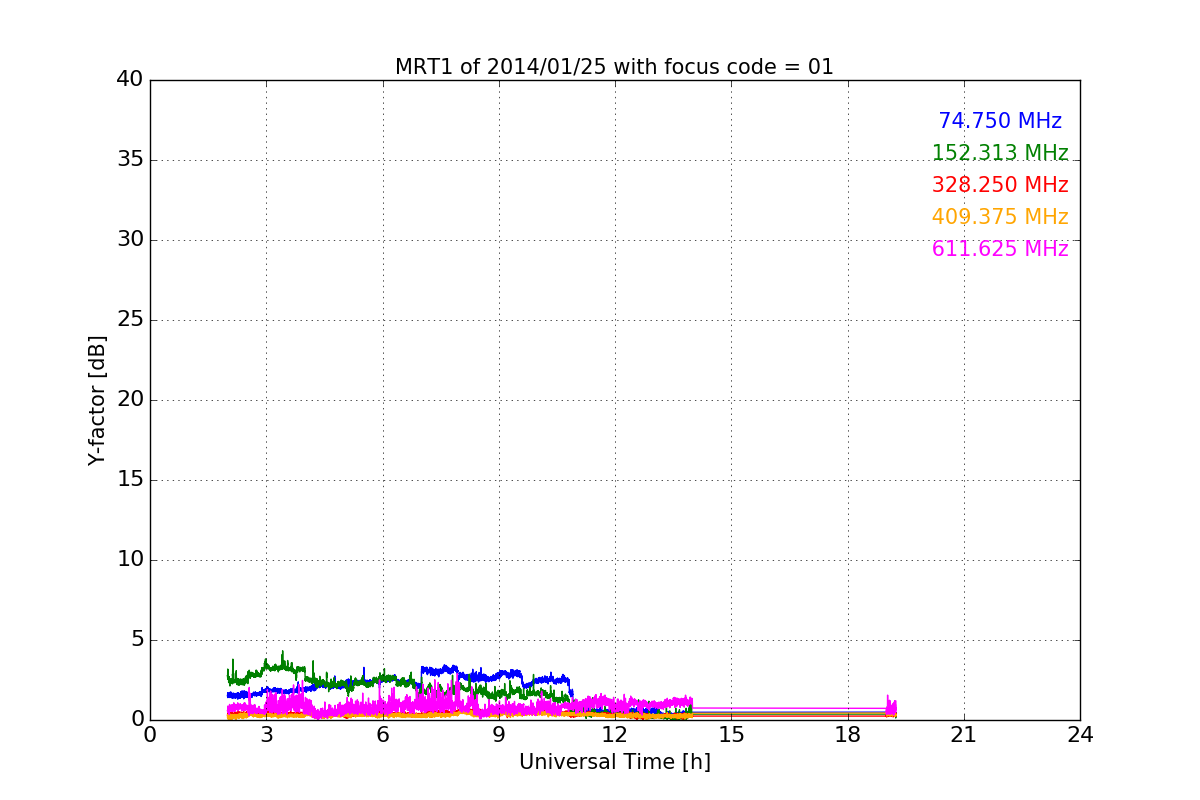
Task: Click the y-axis tick label 35
Action: coord(130,160)
